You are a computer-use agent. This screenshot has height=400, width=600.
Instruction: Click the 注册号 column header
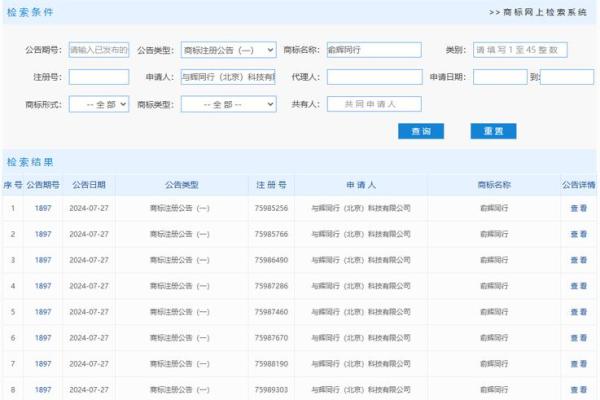(271, 185)
